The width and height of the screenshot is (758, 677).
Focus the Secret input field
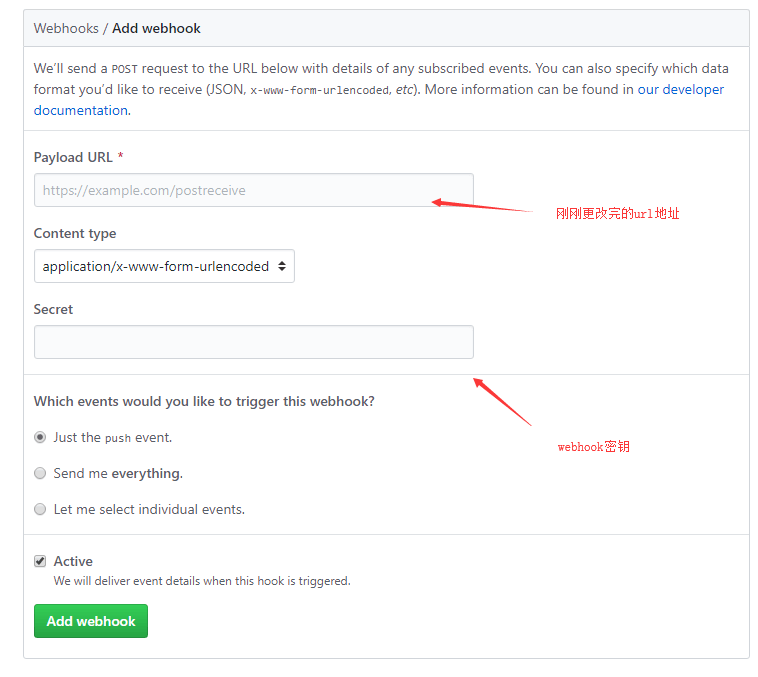pyautogui.click(x=254, y=342)
